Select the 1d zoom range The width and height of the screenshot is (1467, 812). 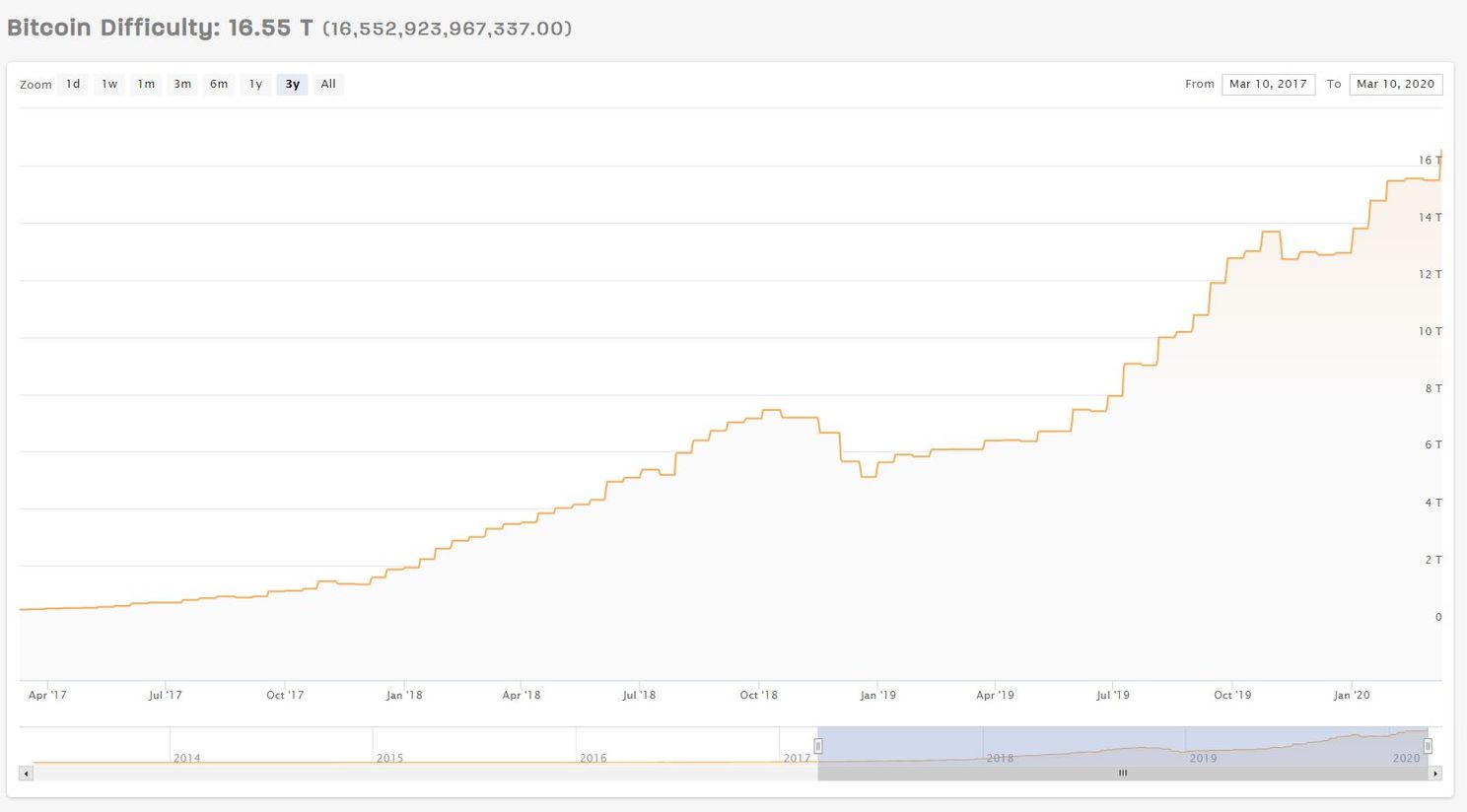(73, 84)
